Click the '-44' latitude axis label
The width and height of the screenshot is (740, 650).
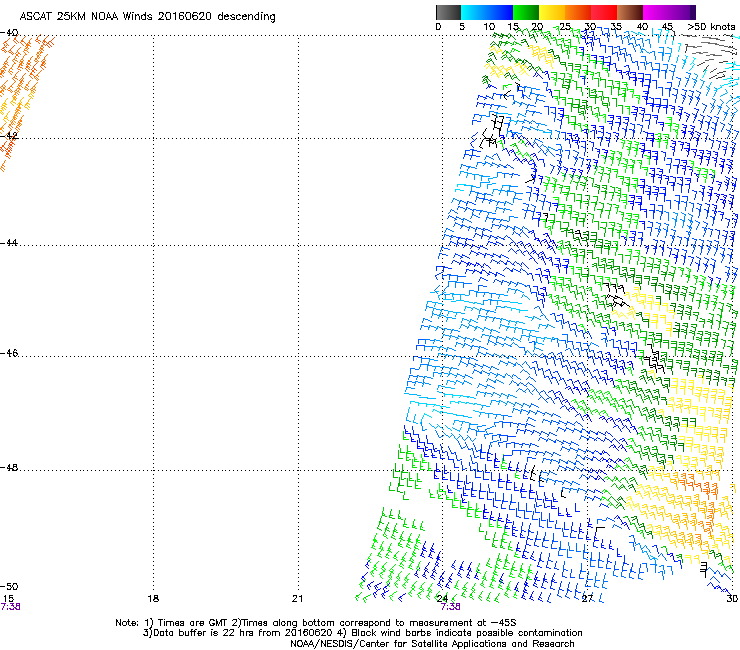tap(9, 243)
